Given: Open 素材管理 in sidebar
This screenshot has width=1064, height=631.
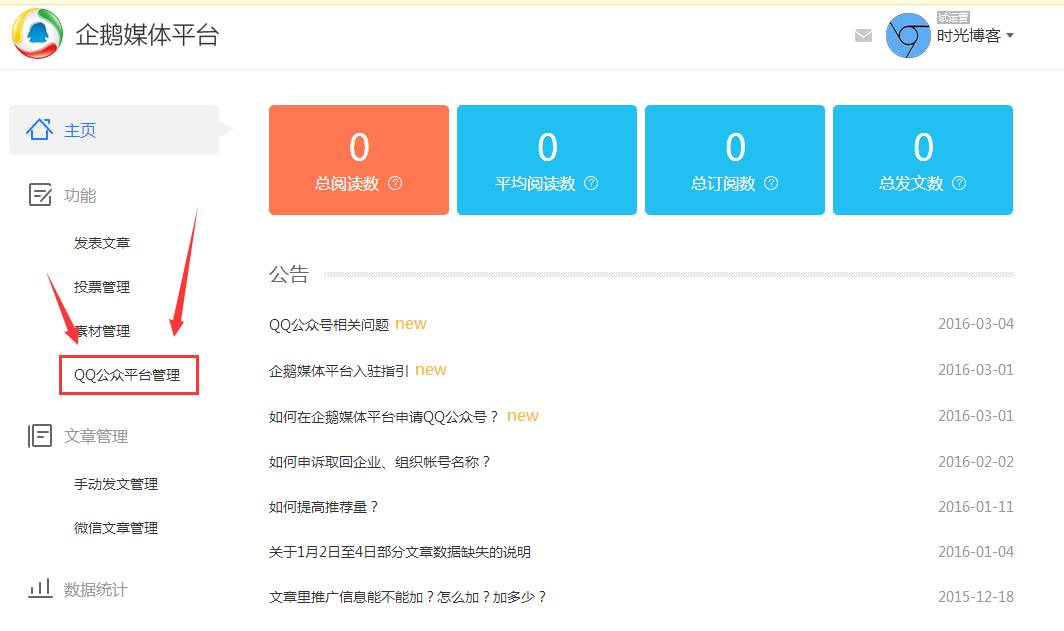Looking at the screenshot, I should 102,331.
